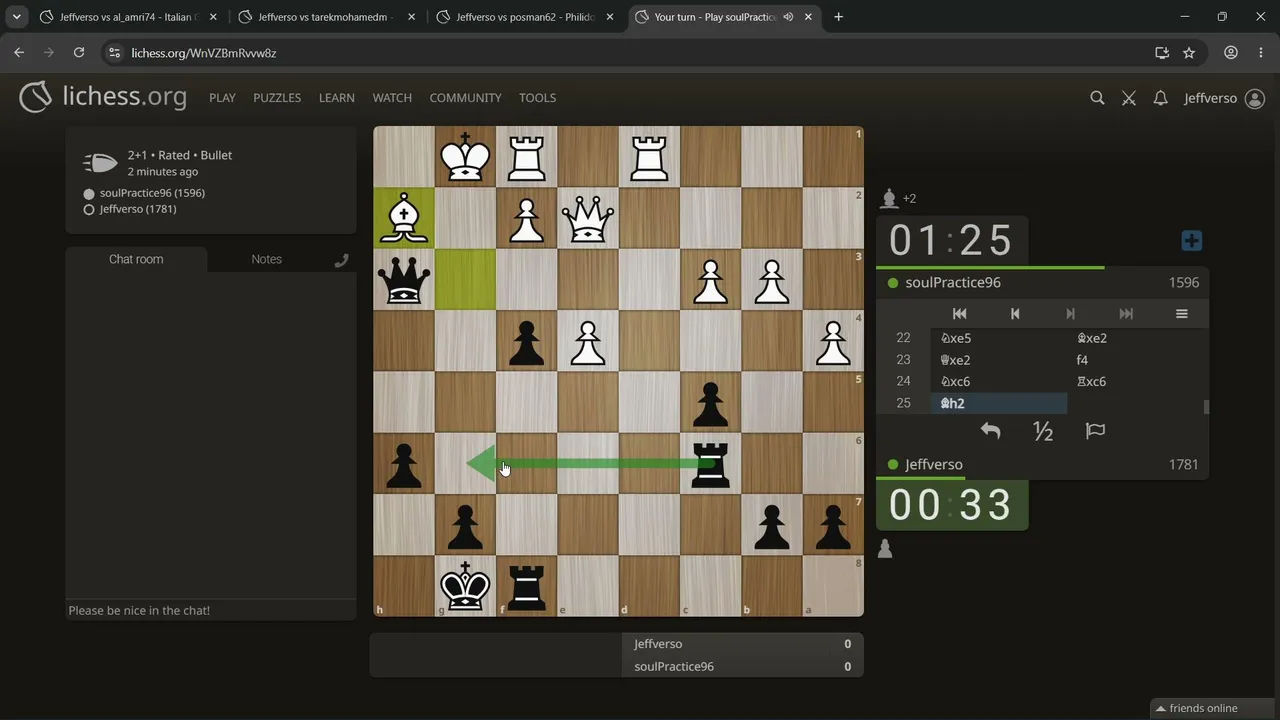Open the WATCH menu

[x=392, y=98]
